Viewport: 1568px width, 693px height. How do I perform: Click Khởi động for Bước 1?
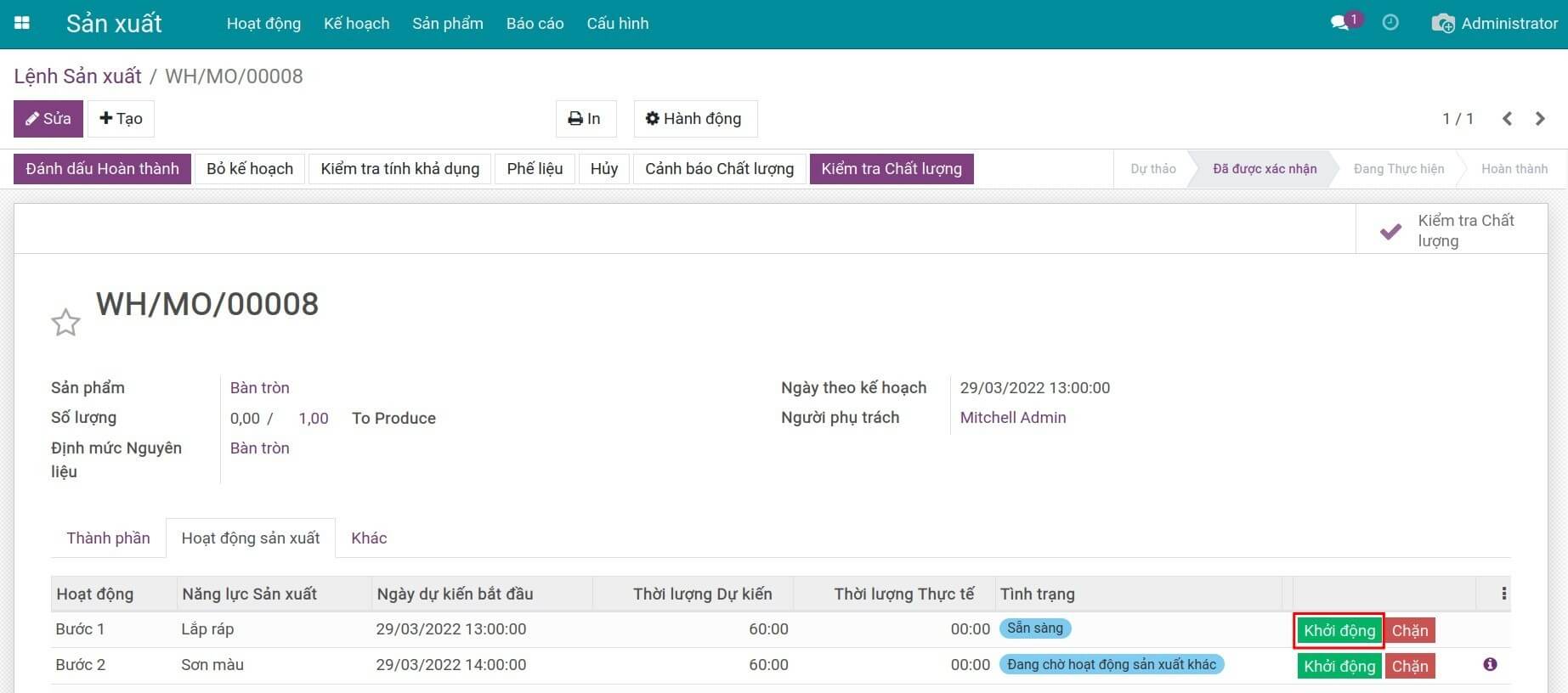pyautogui.click(x=1339, y=630)
